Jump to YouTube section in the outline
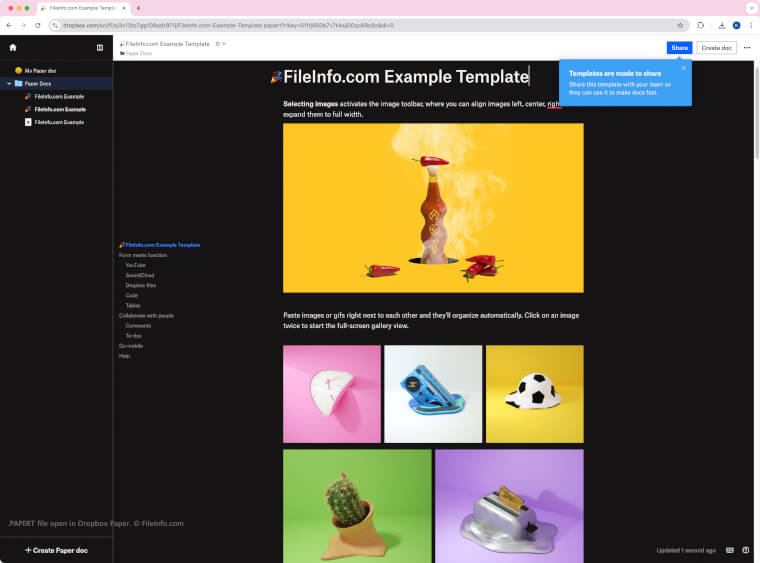 pyautogui.click(x=135, y=265)
